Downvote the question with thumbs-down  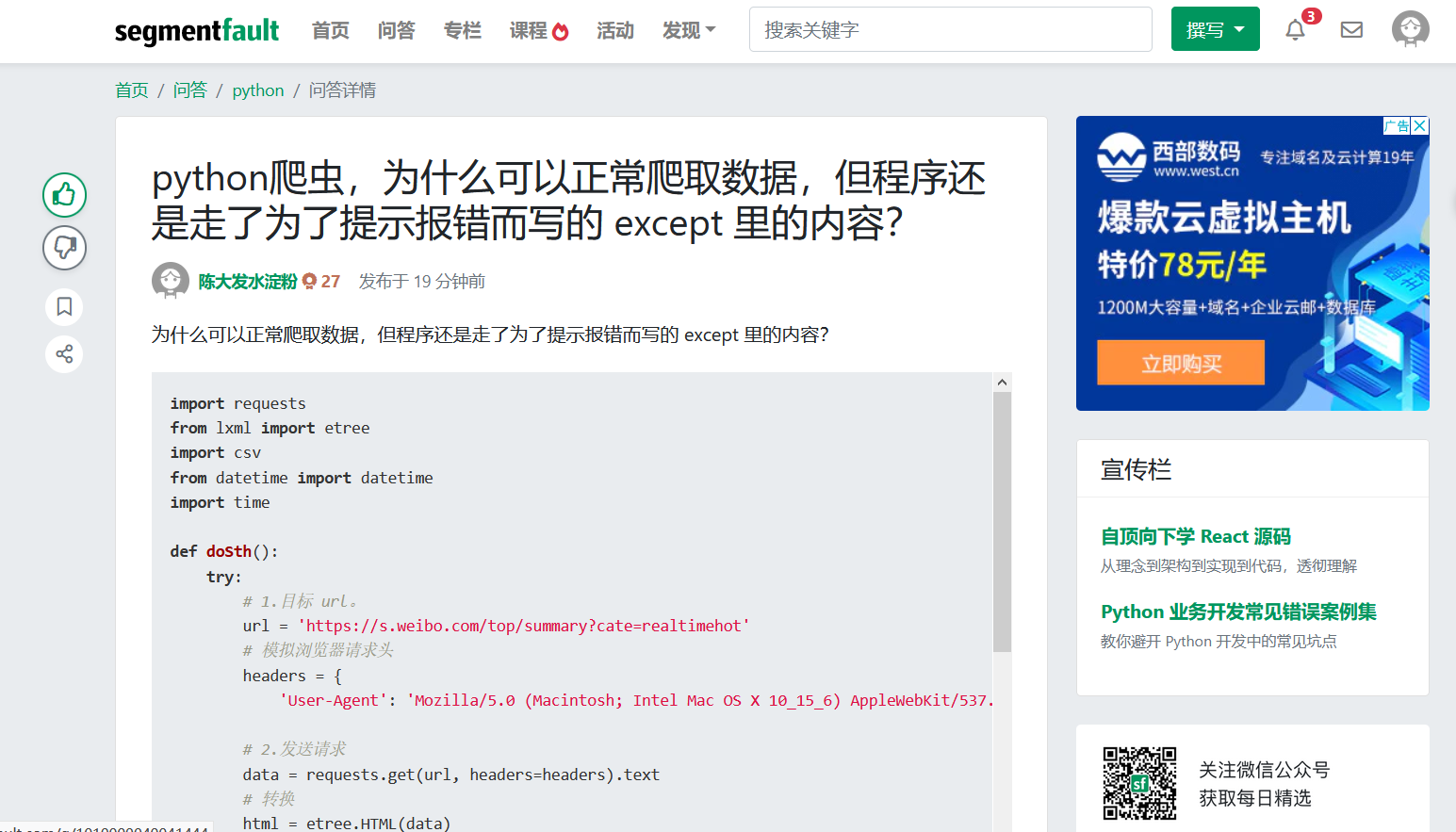tap(64, 248)
